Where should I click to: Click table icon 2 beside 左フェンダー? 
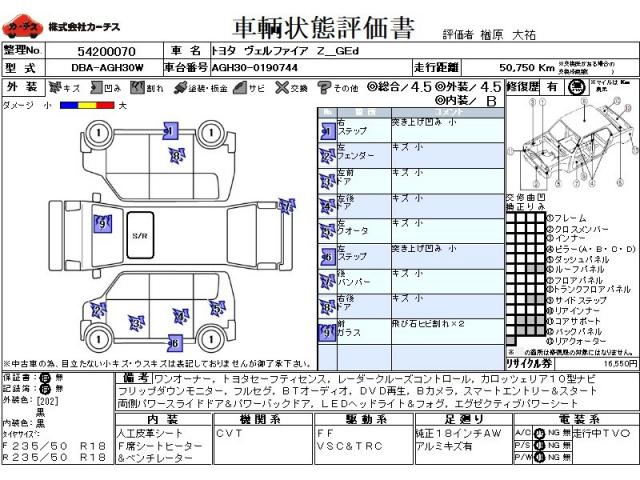[327, 156]
